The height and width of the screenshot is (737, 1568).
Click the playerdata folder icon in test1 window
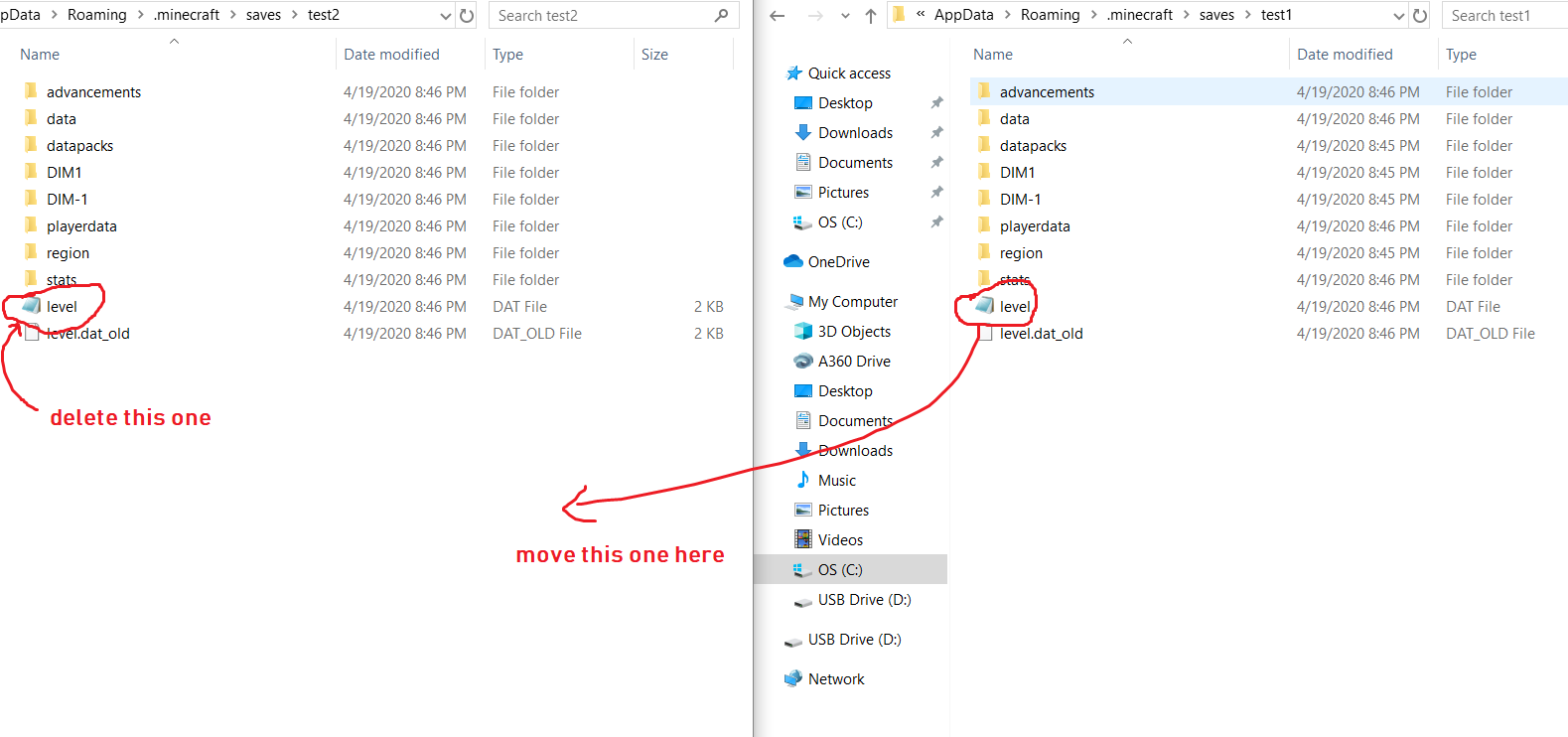pos(984,225)
